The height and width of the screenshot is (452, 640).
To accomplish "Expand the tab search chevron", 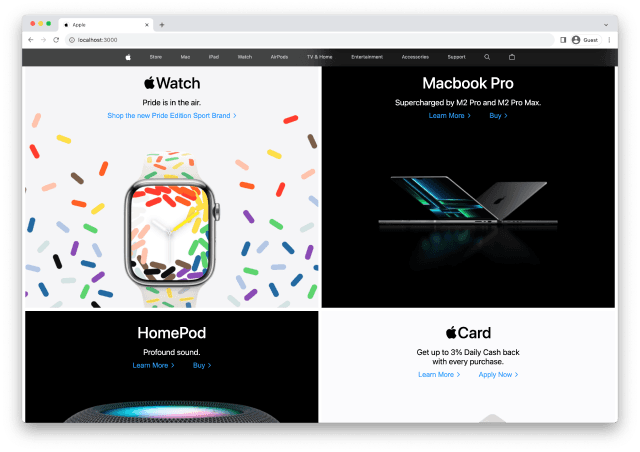I will point(606,25).
